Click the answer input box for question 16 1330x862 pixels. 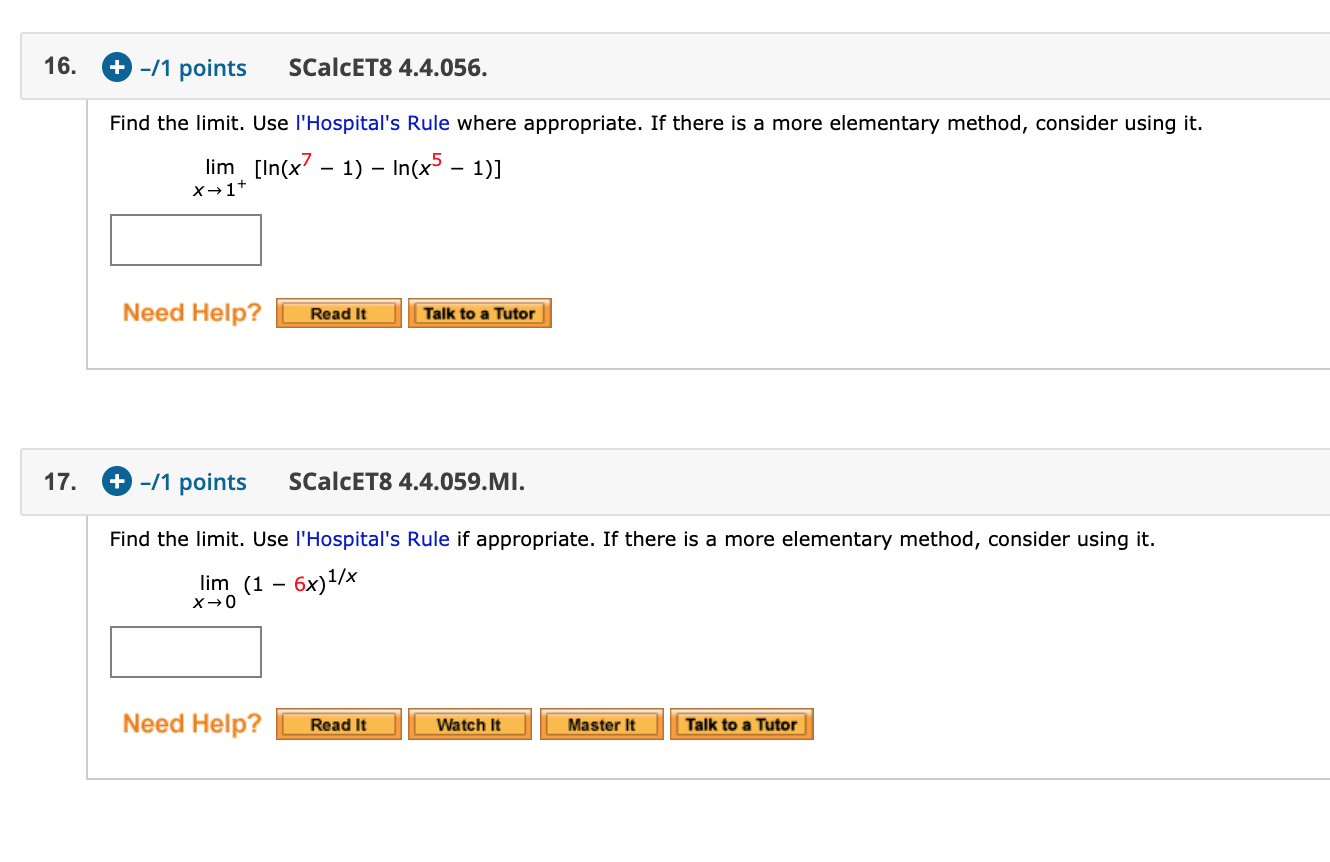tap(185, 239)
